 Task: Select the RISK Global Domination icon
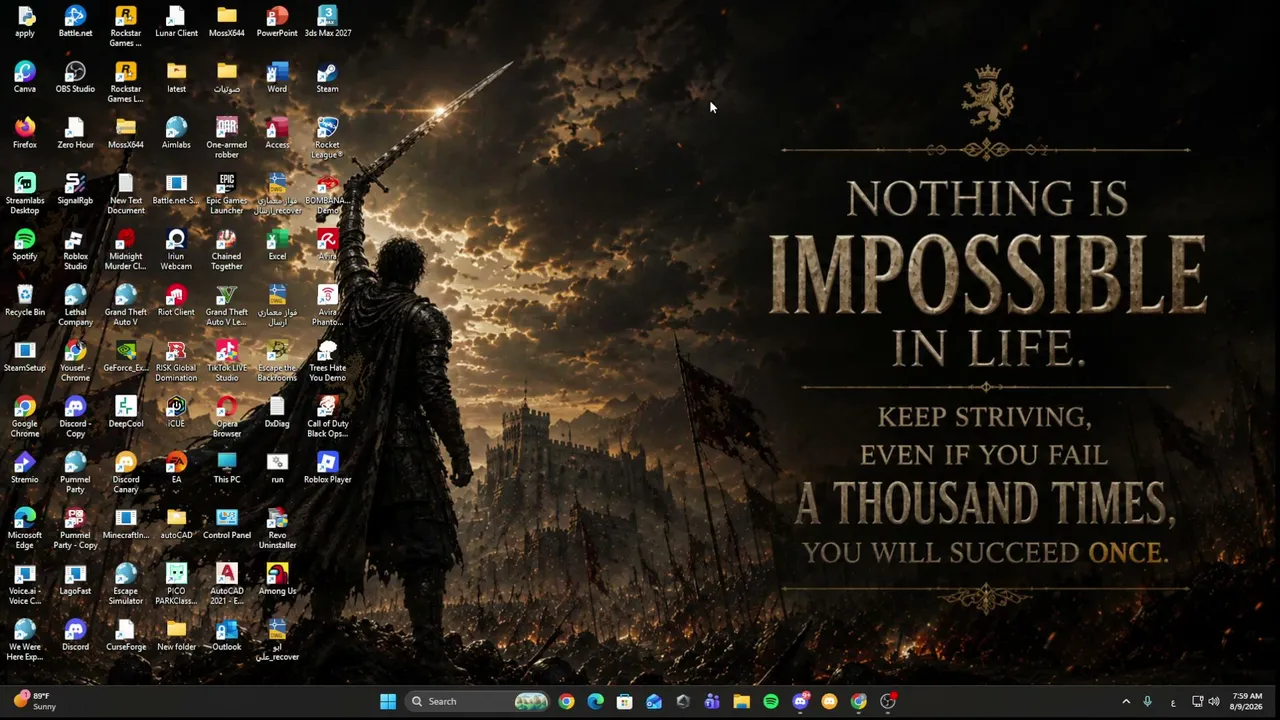point(176,362)
